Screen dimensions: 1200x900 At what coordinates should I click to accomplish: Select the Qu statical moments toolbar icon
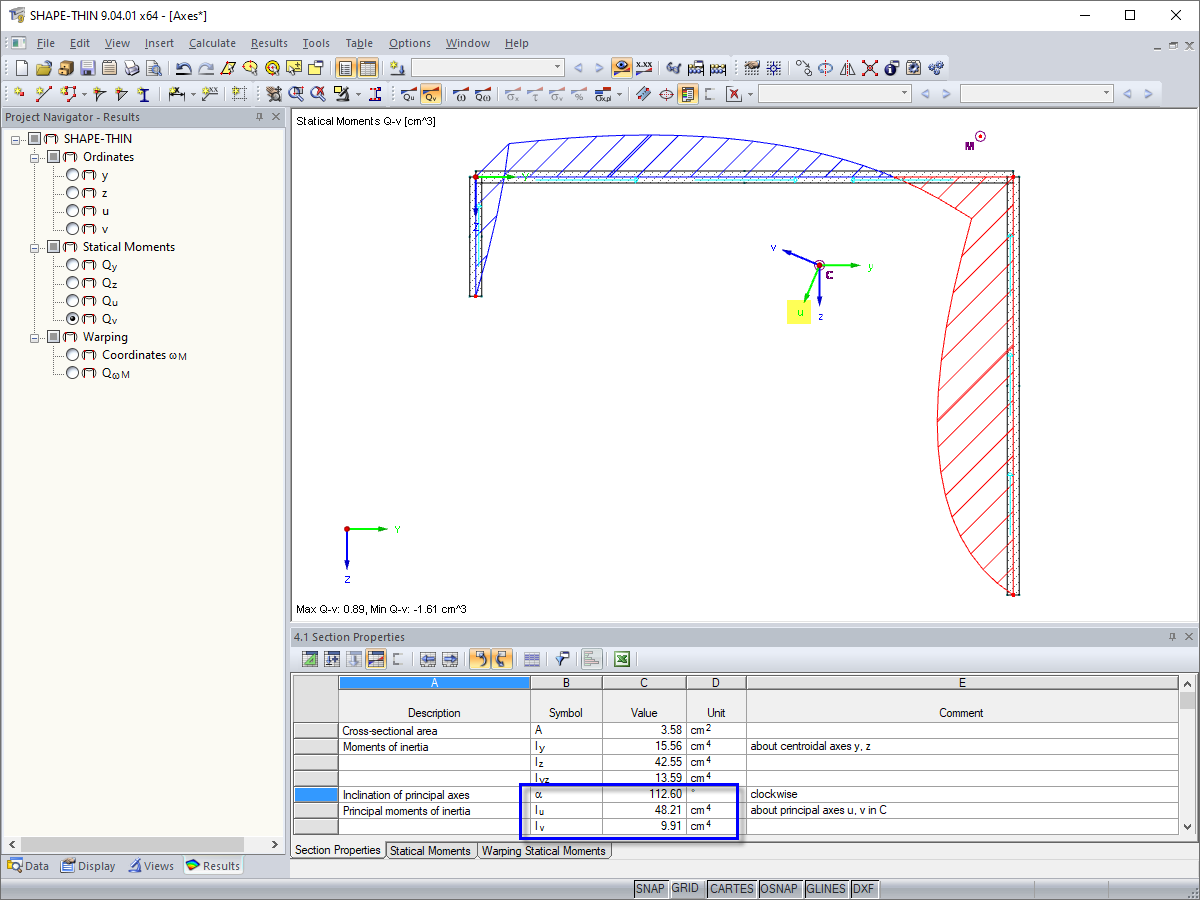click(x=409, y=95)
